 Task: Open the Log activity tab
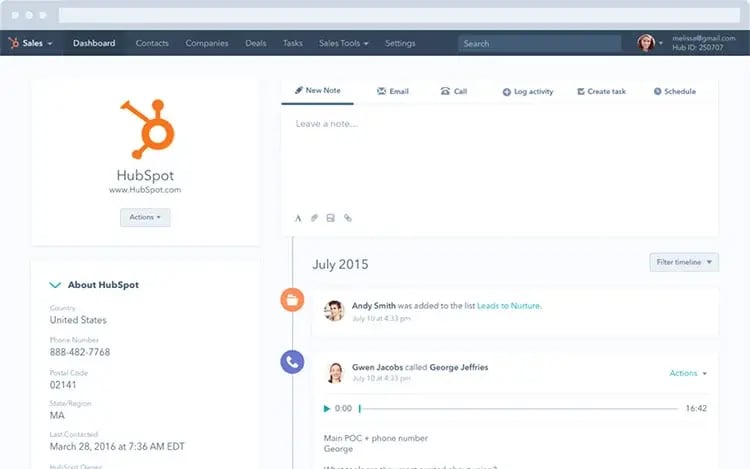coord(528,91)
